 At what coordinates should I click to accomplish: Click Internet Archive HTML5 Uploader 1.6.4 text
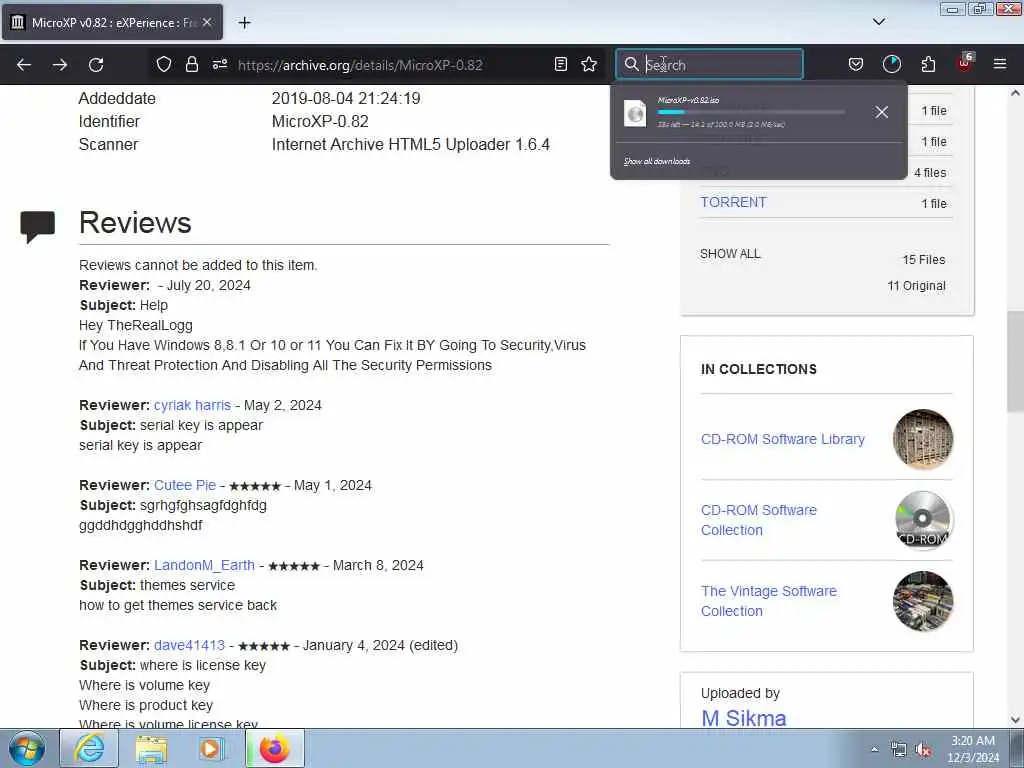[x=411, y=144]
